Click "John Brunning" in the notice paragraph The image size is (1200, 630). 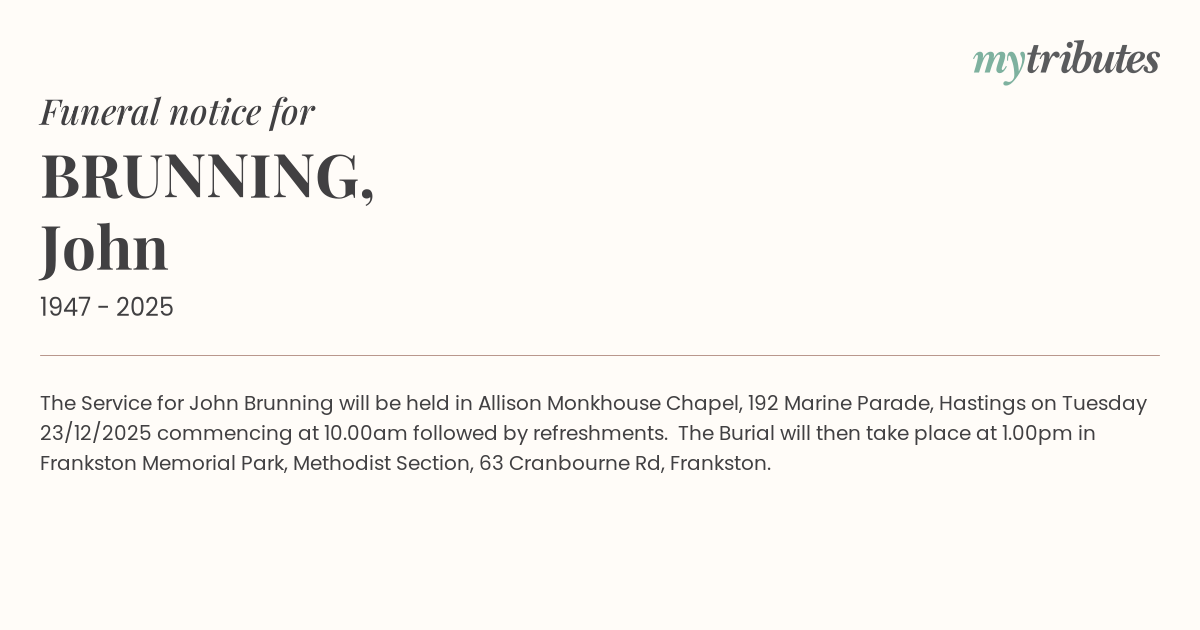click(x=261, y=403)
